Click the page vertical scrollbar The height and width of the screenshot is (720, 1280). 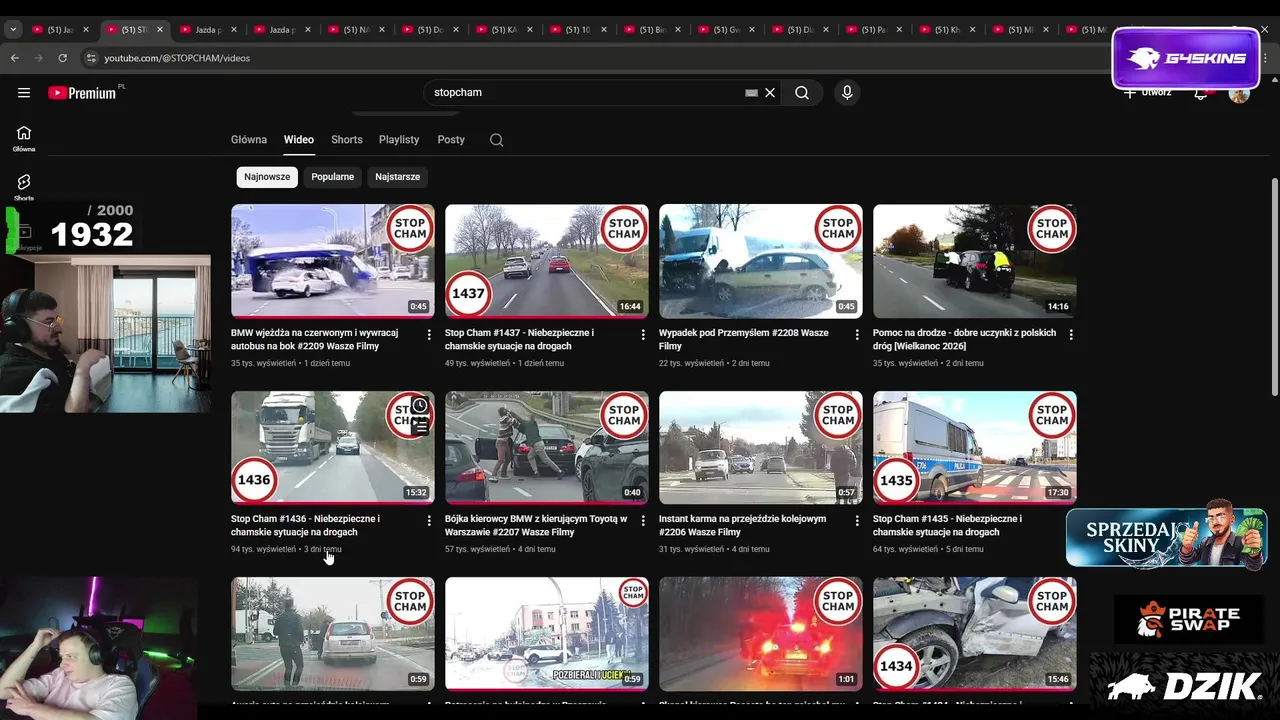tap(1274, 288)
